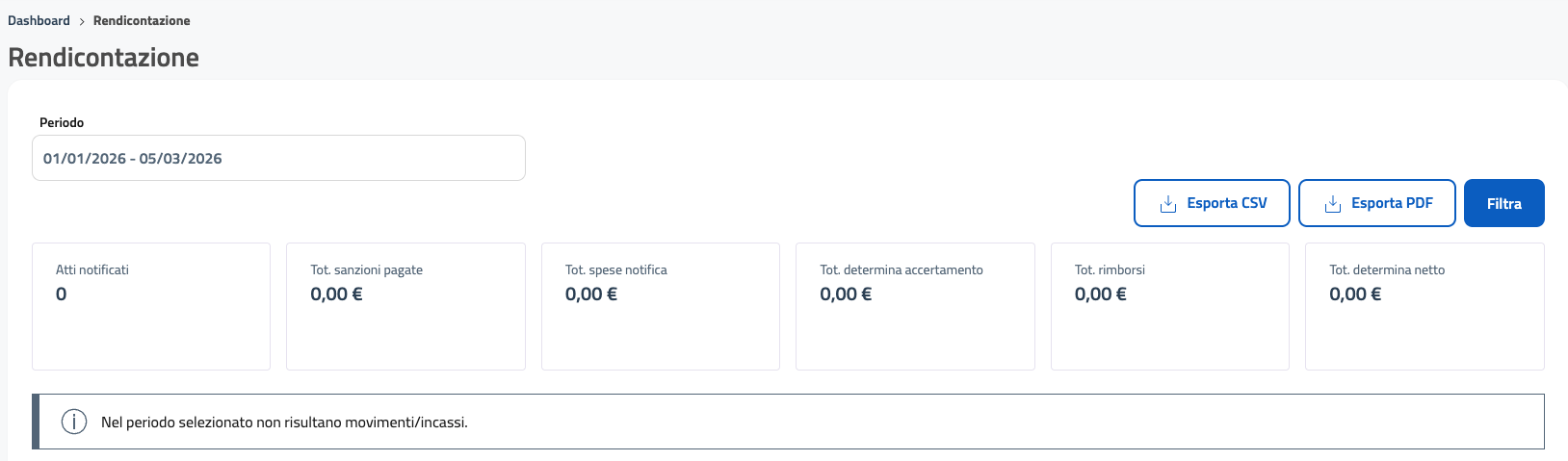
Task: Click the Atti notificati count value
Action: pos(62,295)
